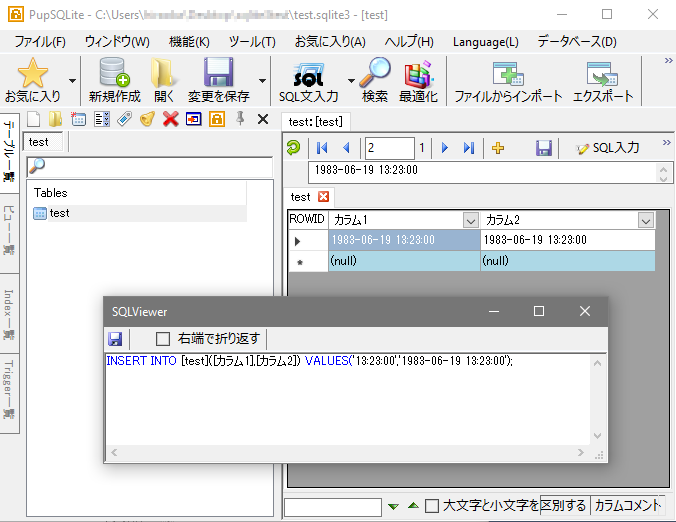The height and width of the screenshot is (522, 676).
Task: Click the お気に入り star icon
Action: pyautogui.click(x=32, y=73)
